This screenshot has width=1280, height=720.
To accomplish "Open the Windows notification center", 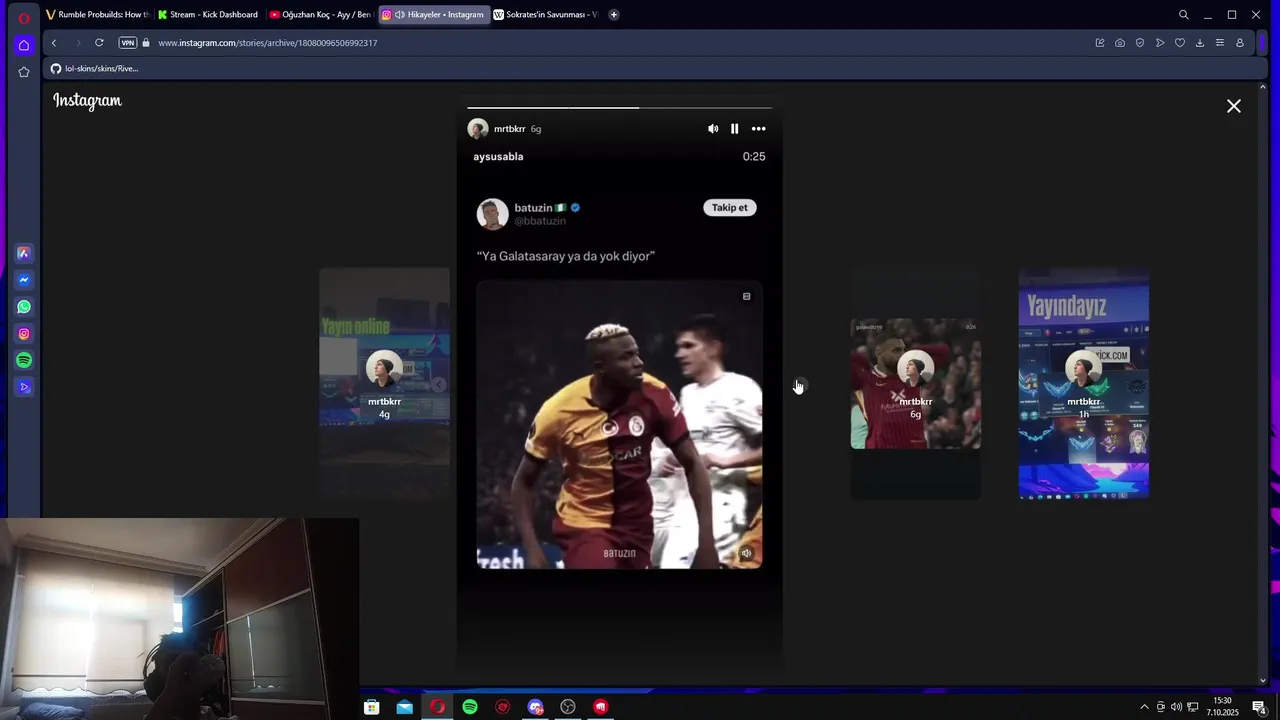I will pyautogui.click(x=1260, y=707).
